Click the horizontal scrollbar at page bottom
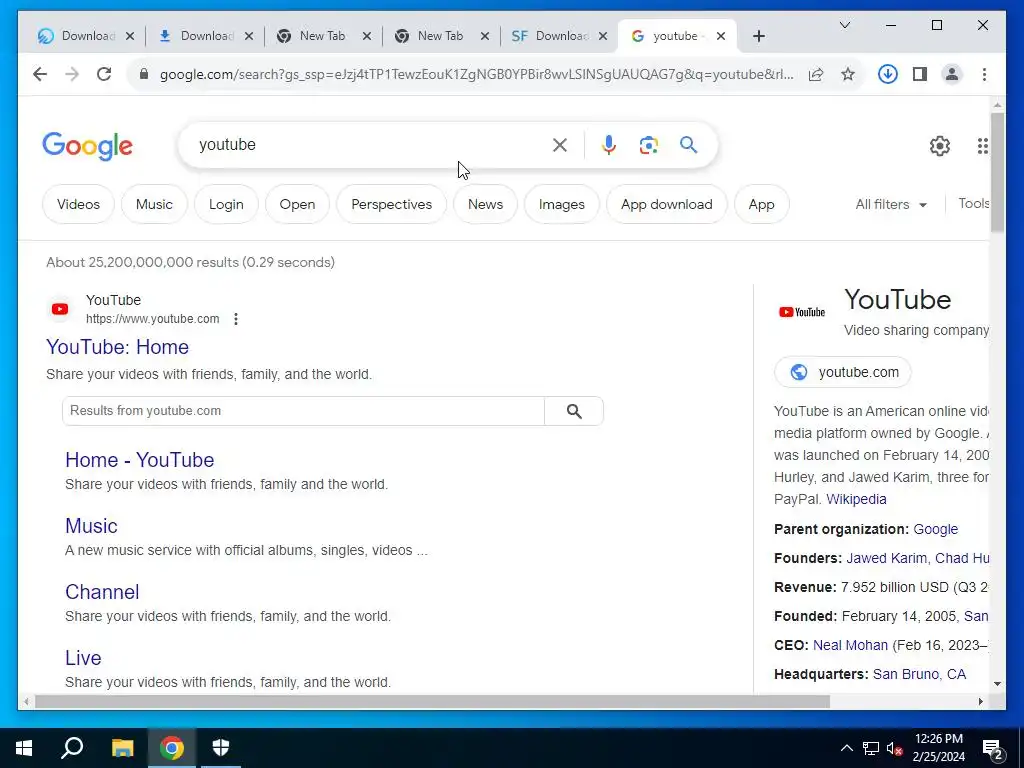The image size is (1024, 768). pyautogui.click(x=432, y=701)
